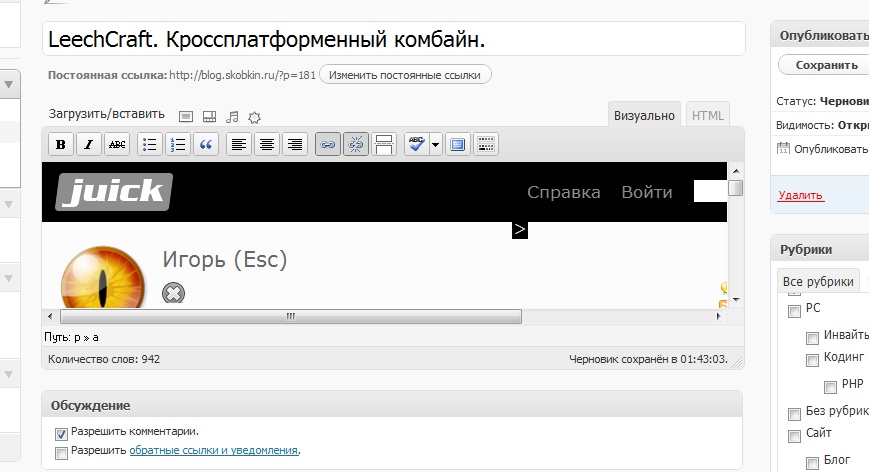Align text center
The width and height of the screenshot is (869, 472).
267,145
